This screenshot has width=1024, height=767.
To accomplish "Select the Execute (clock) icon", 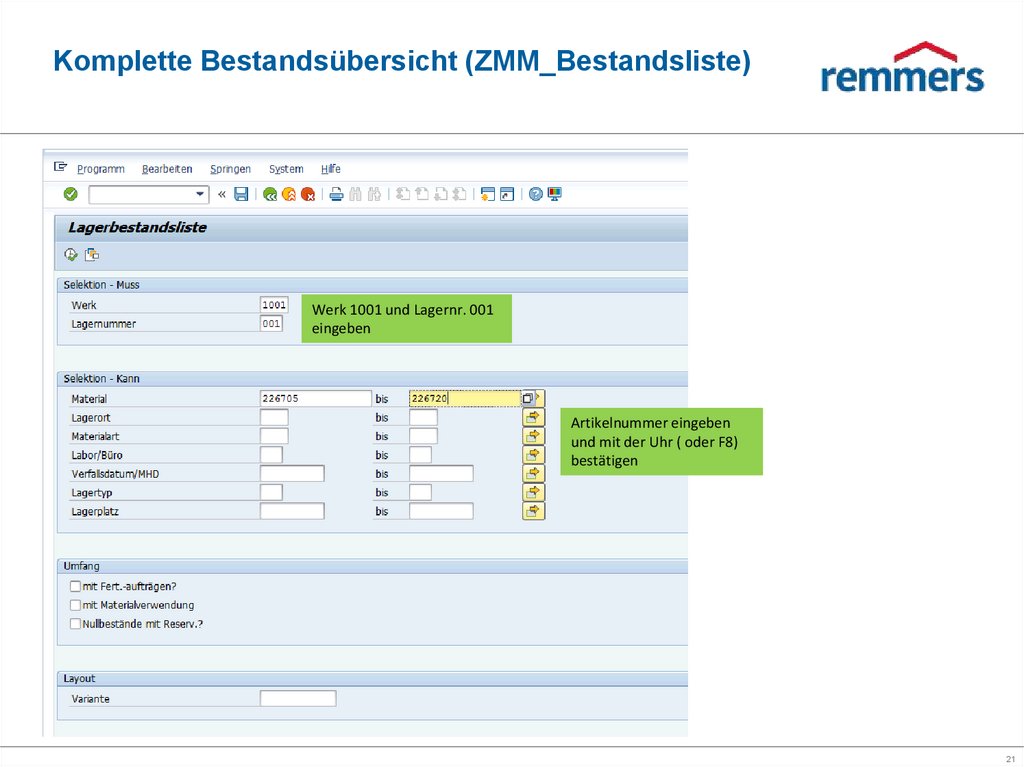I will (x=70, y=254).
